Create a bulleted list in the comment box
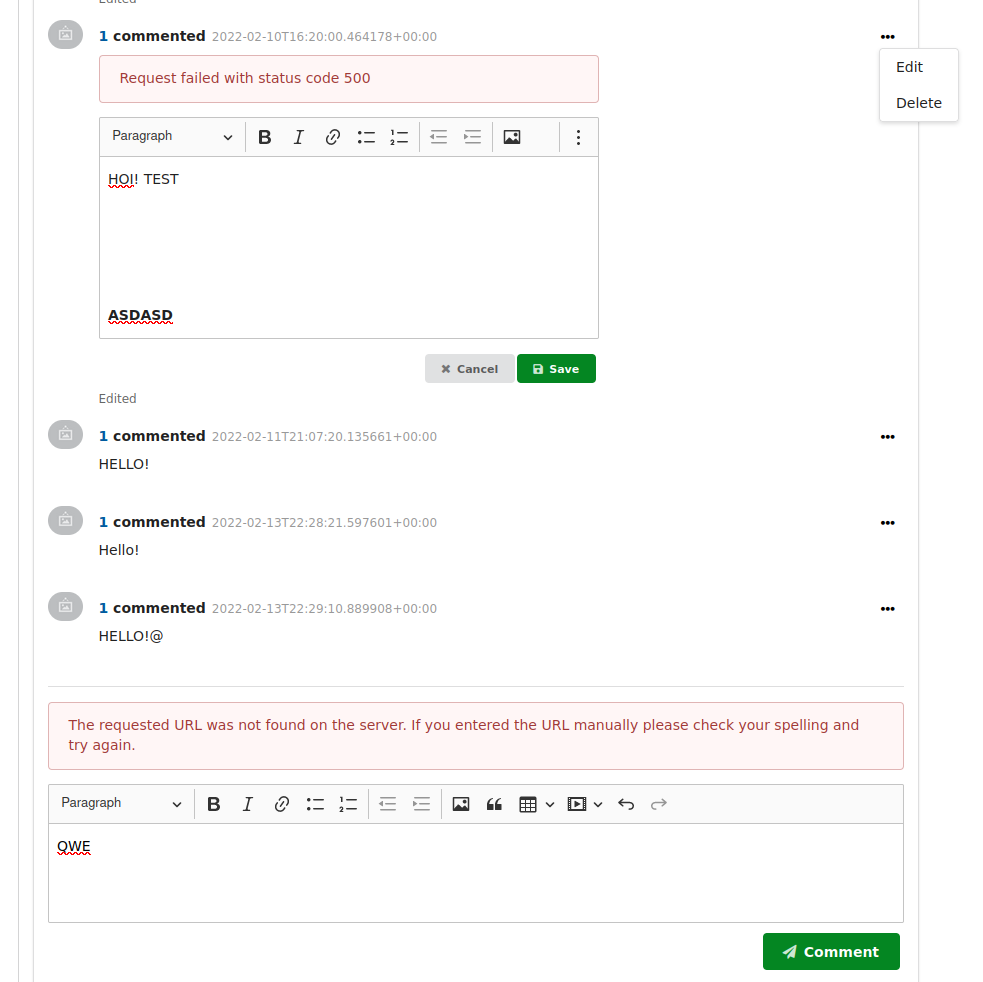The width and height of the screenshot is (983, 982). point(315,803)
